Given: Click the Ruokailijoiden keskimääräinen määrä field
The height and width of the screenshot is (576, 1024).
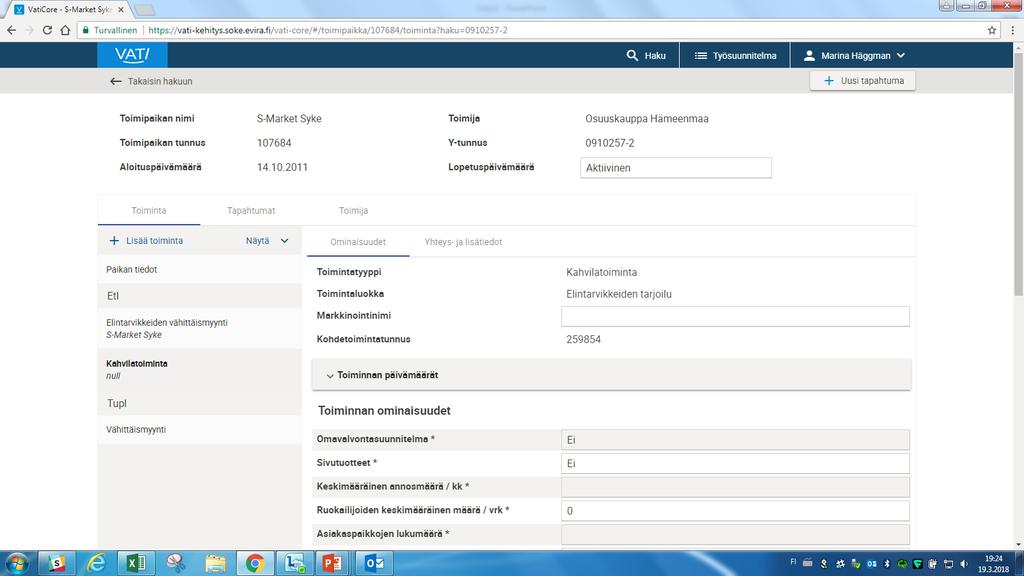Looking at the screenshot, I should click(x=735, y=511).
